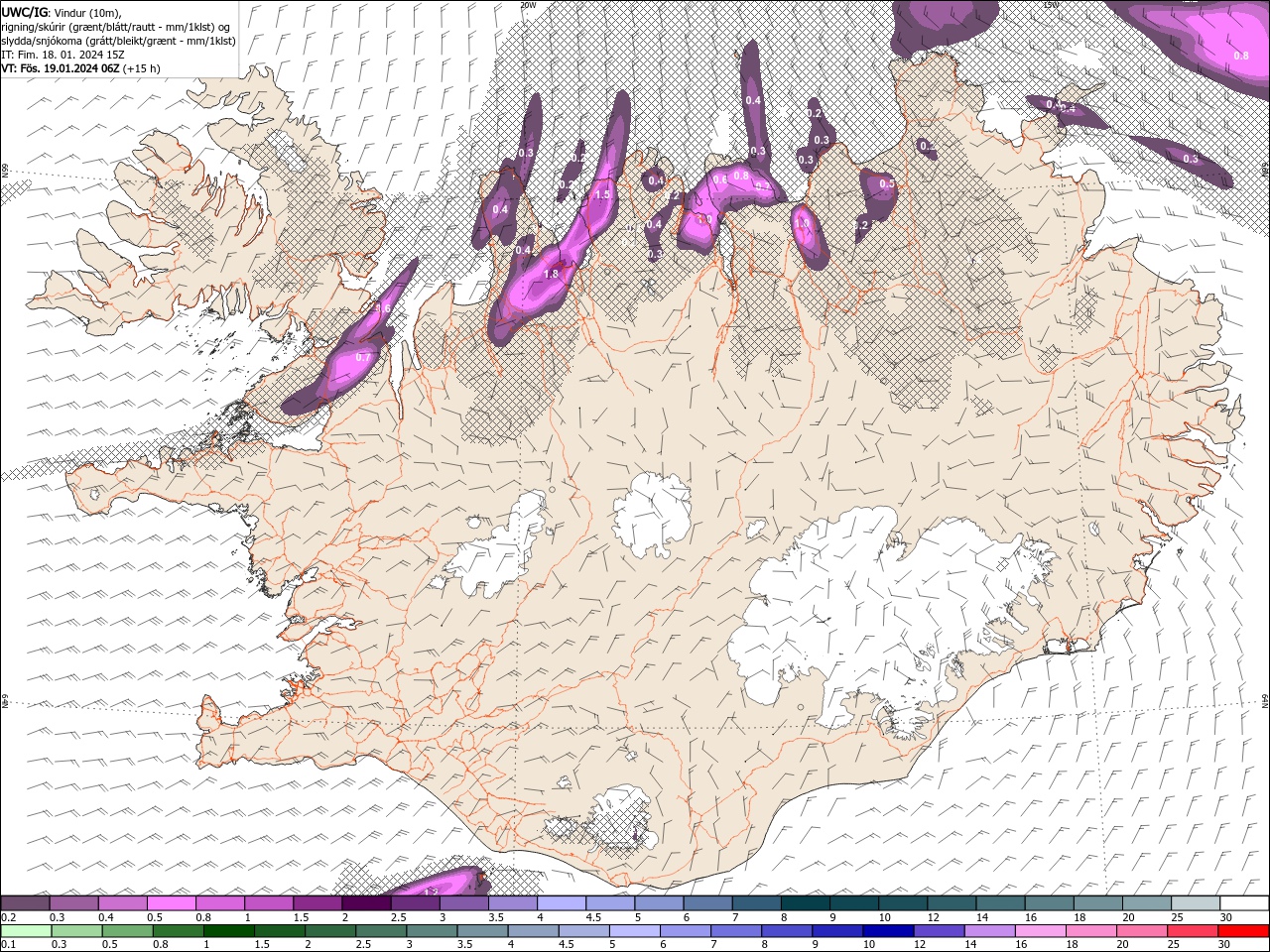The height and width of the screenshot is (952, 1270).
Task: Click the "(+15 h)" forecast offset text
Action: click(x=142, y=68)
